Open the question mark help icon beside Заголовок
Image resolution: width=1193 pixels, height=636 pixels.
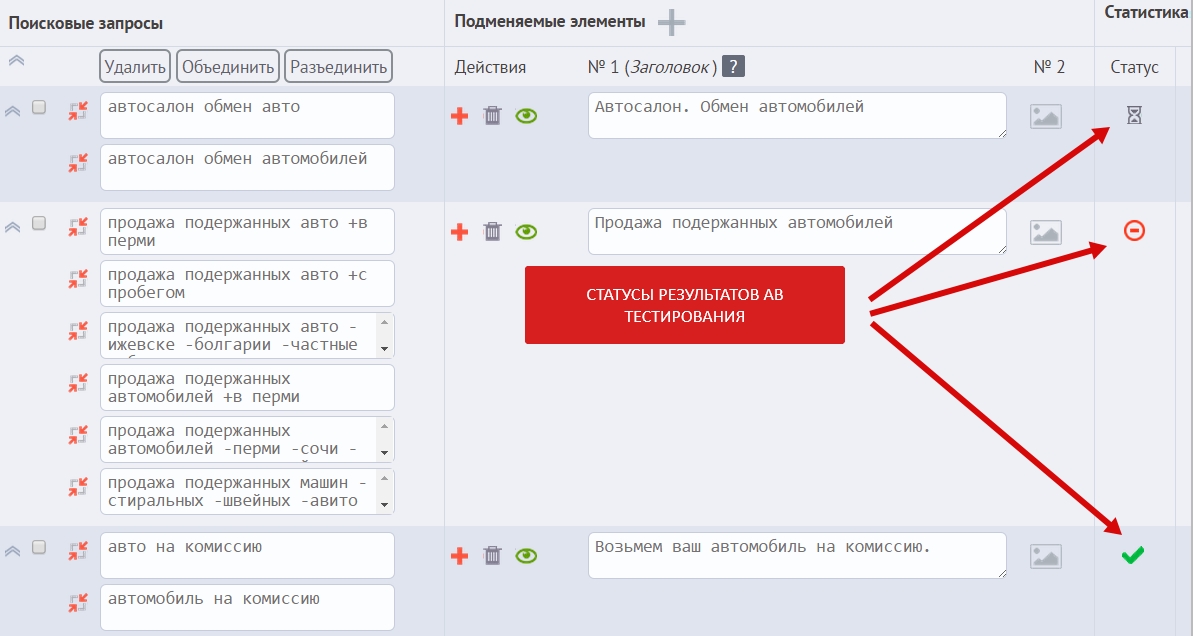click(x=733, y=66)
